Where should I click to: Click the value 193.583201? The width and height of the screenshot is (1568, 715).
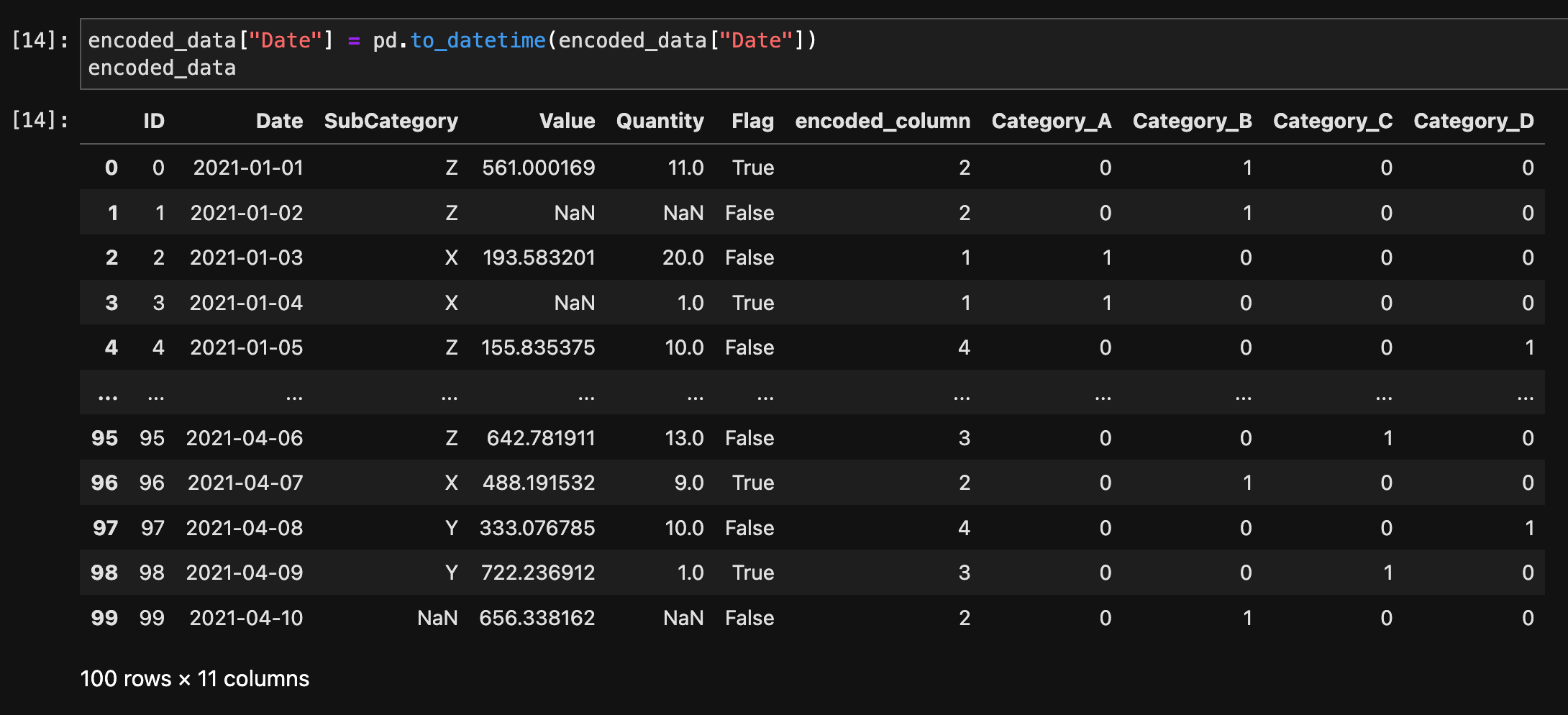pos(539,258)
